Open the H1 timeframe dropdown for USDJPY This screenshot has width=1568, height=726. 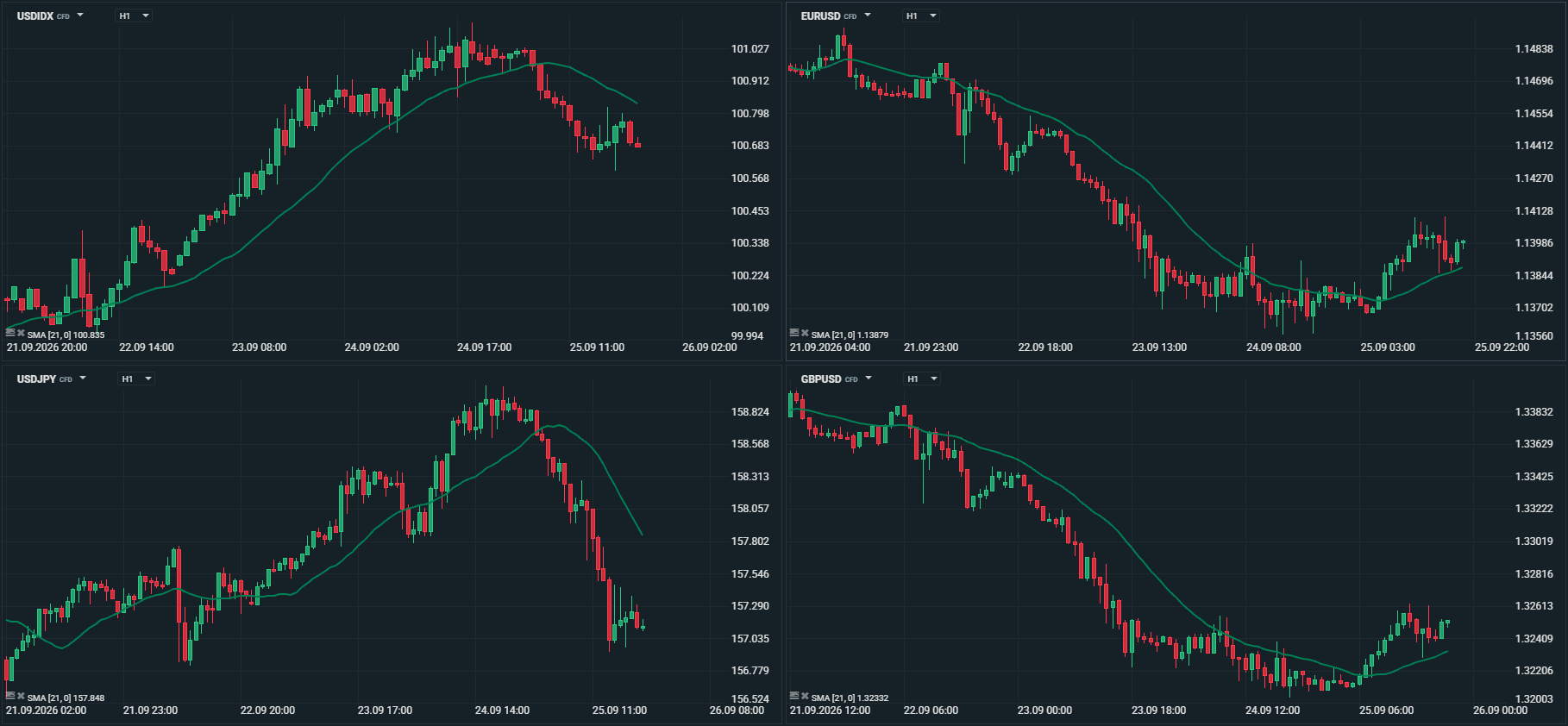click(136, 379)
